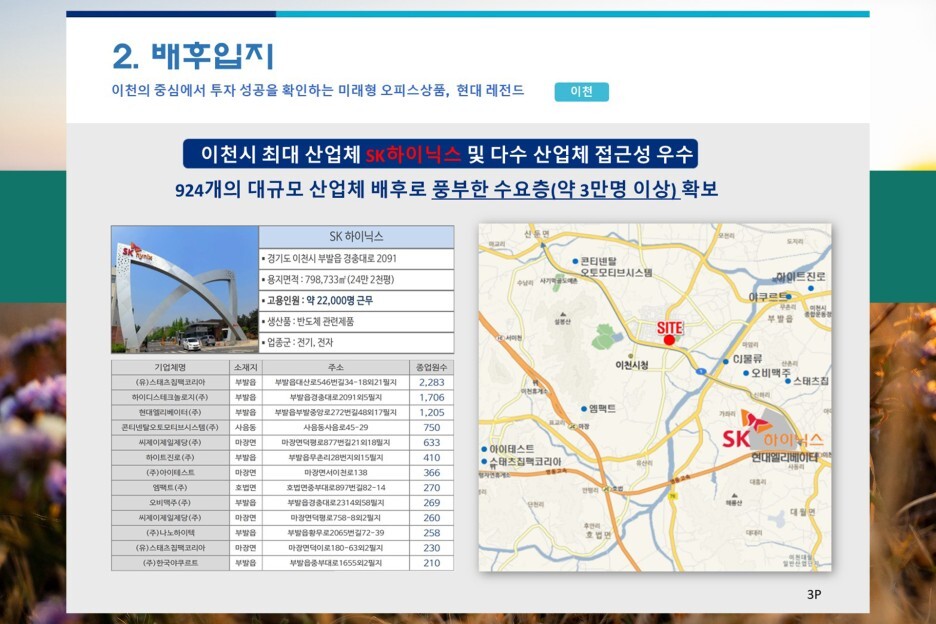
Task: Click the blue dot next to 오비맥주
Action: click(746, 373)
